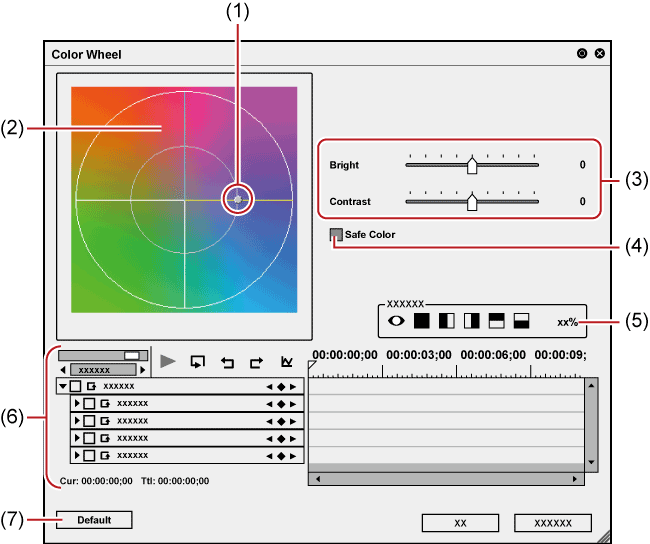Expand the last child keyframe parameter row
This screenshot has height=544, width=650.
pyautogui.click(x=78, y=456)
